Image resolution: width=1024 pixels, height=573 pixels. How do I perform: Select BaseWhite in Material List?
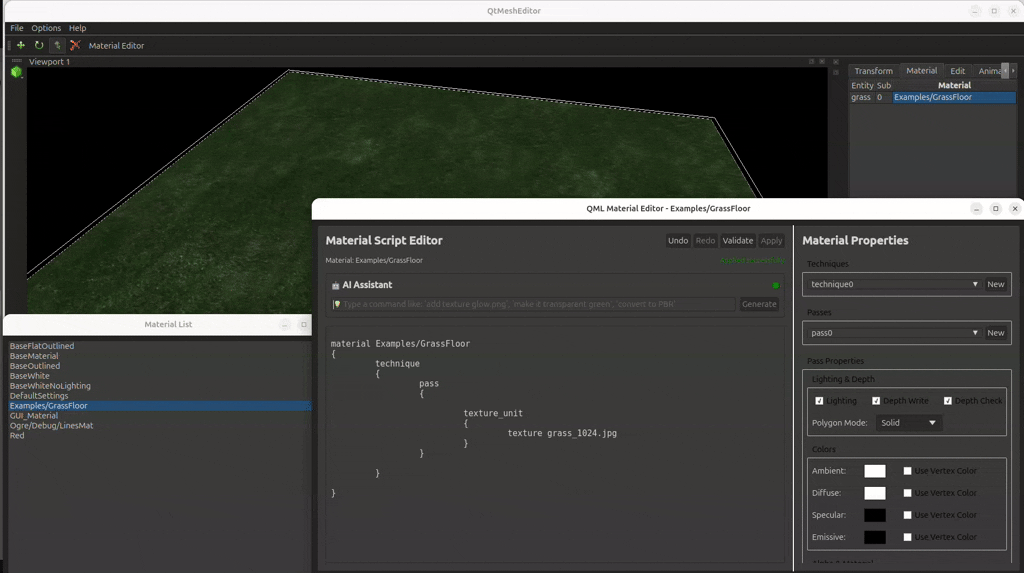[29, 376]
